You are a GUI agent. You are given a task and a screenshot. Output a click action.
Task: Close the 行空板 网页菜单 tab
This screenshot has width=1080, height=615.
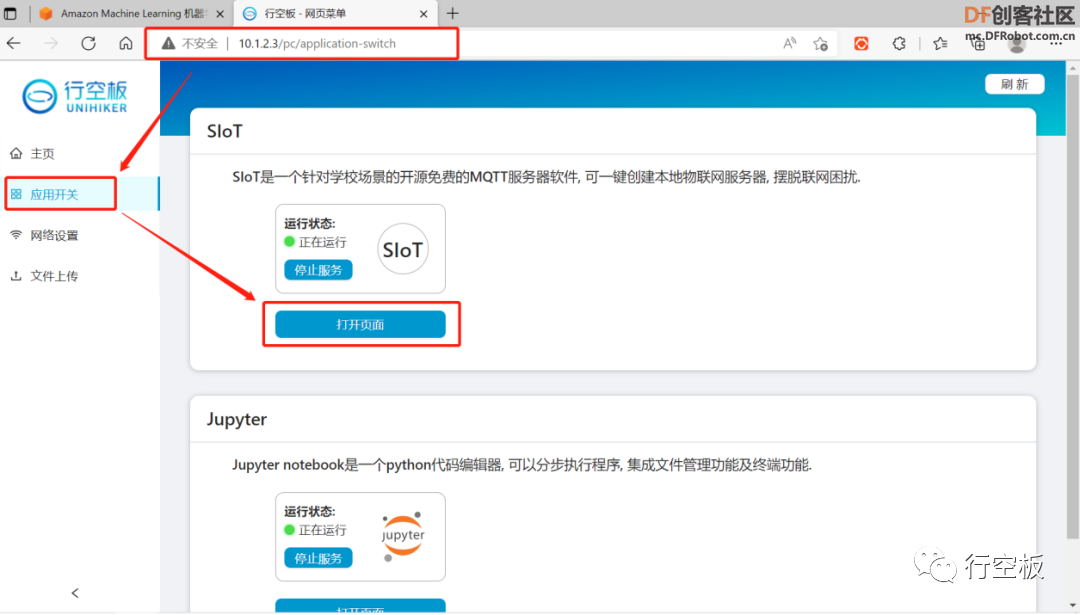click(424, 14)
